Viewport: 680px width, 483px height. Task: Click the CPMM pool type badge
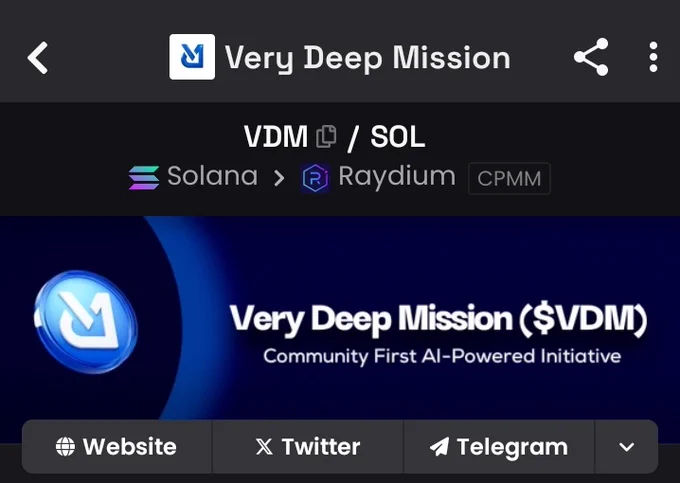[x=509, y=178]
